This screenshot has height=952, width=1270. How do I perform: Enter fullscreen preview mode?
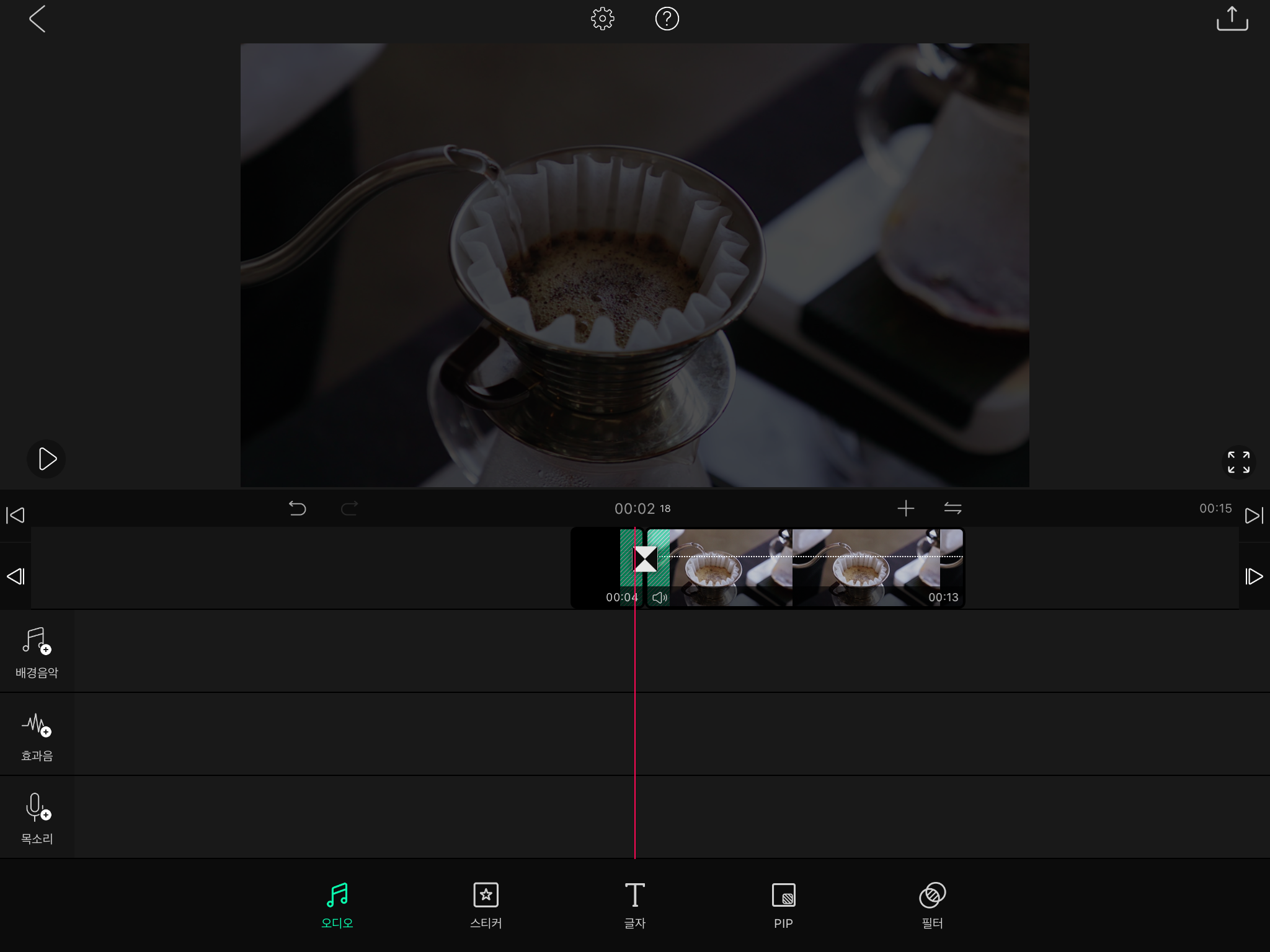tap(1238, 462)
